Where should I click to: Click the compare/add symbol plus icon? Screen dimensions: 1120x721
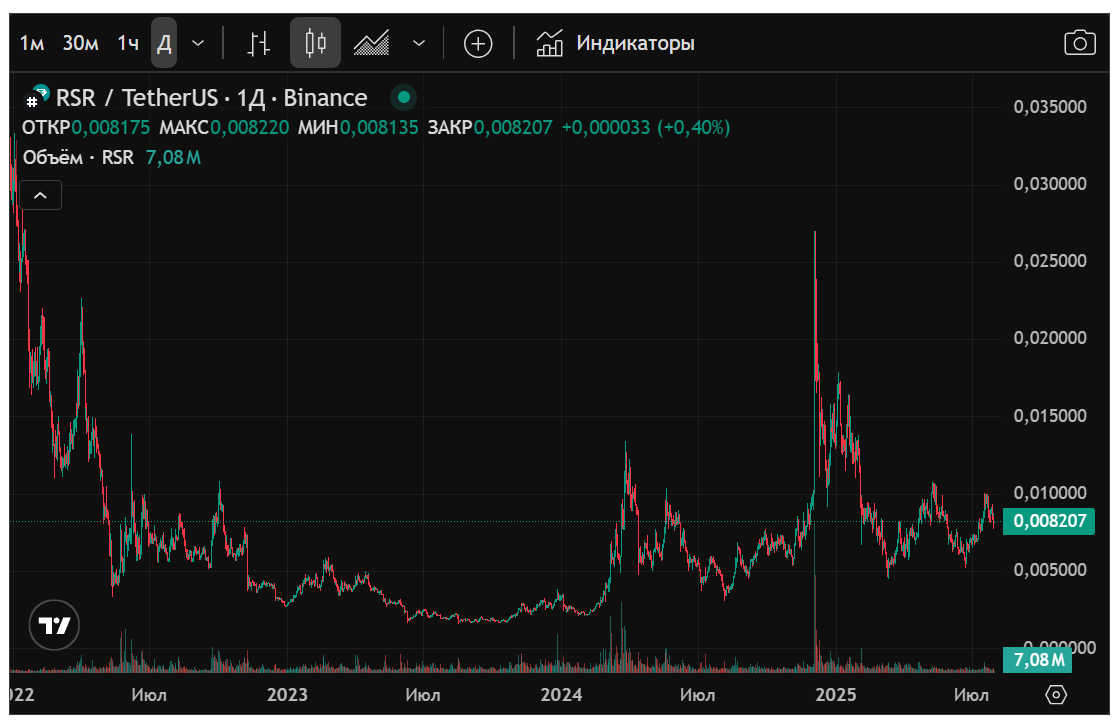[478, 44]
